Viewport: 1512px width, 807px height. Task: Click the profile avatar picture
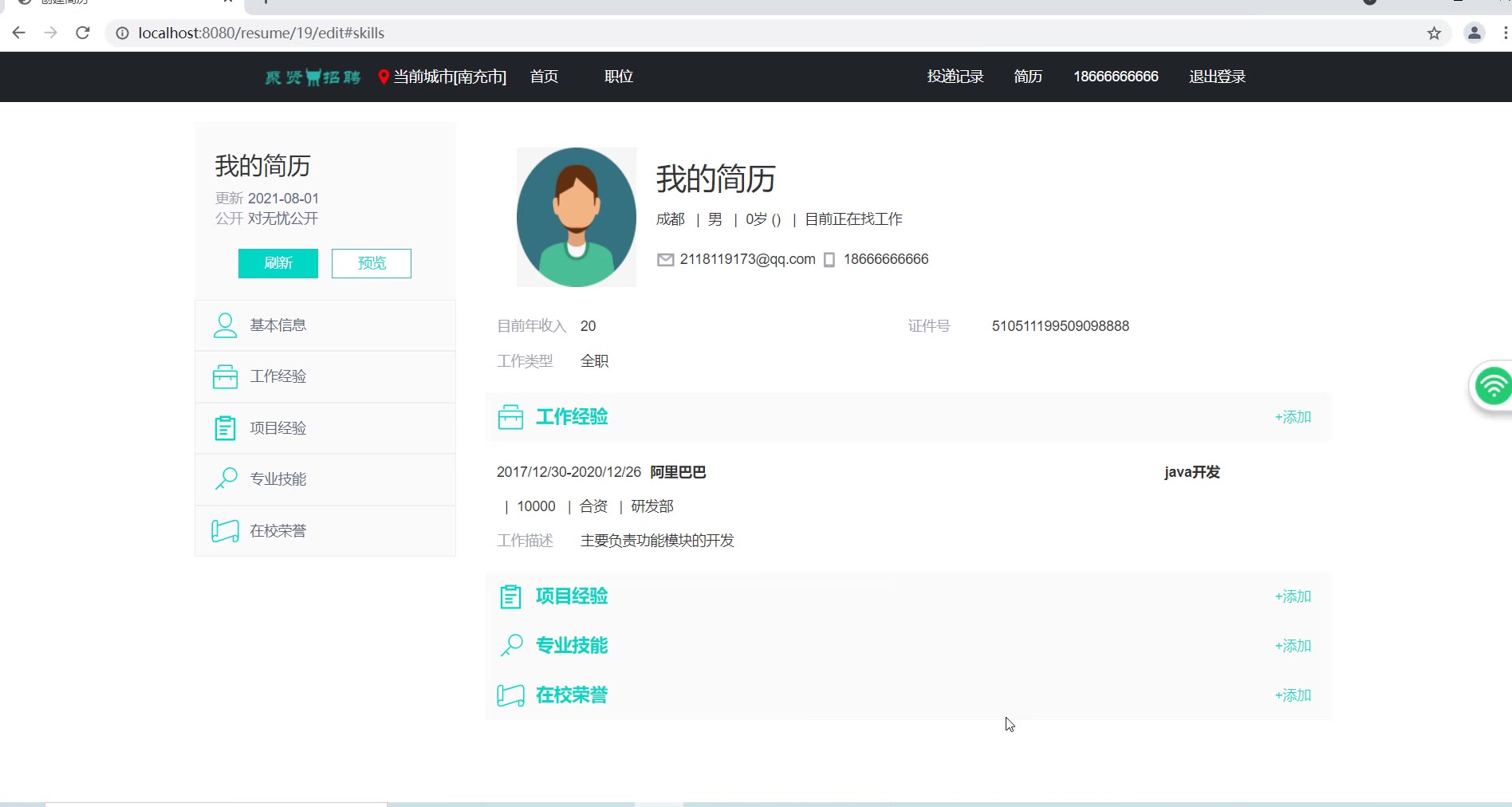pyautogui.click(x=577, y=217)
